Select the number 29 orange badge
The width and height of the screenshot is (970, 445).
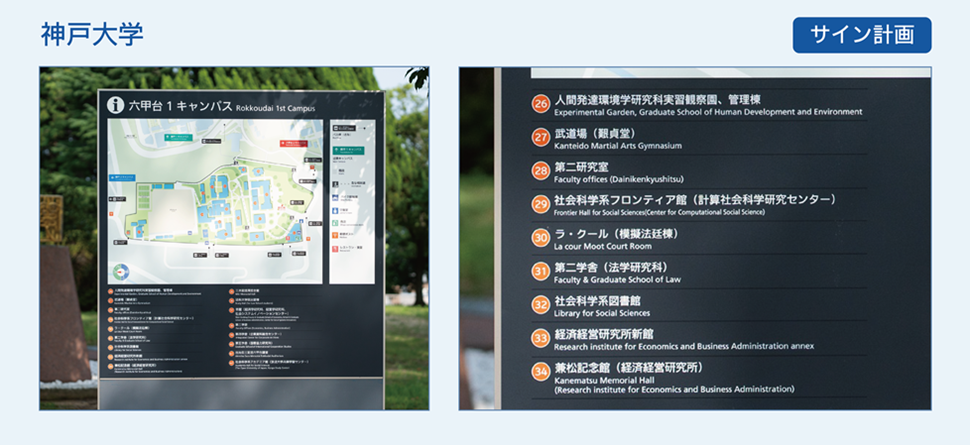click(x=540, y=205)
